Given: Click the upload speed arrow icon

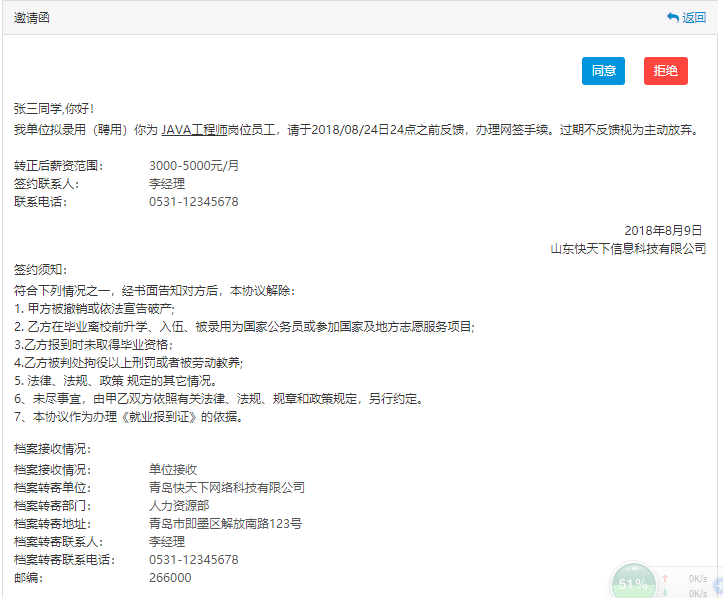Looking at the screenshot, I should 664,579.
